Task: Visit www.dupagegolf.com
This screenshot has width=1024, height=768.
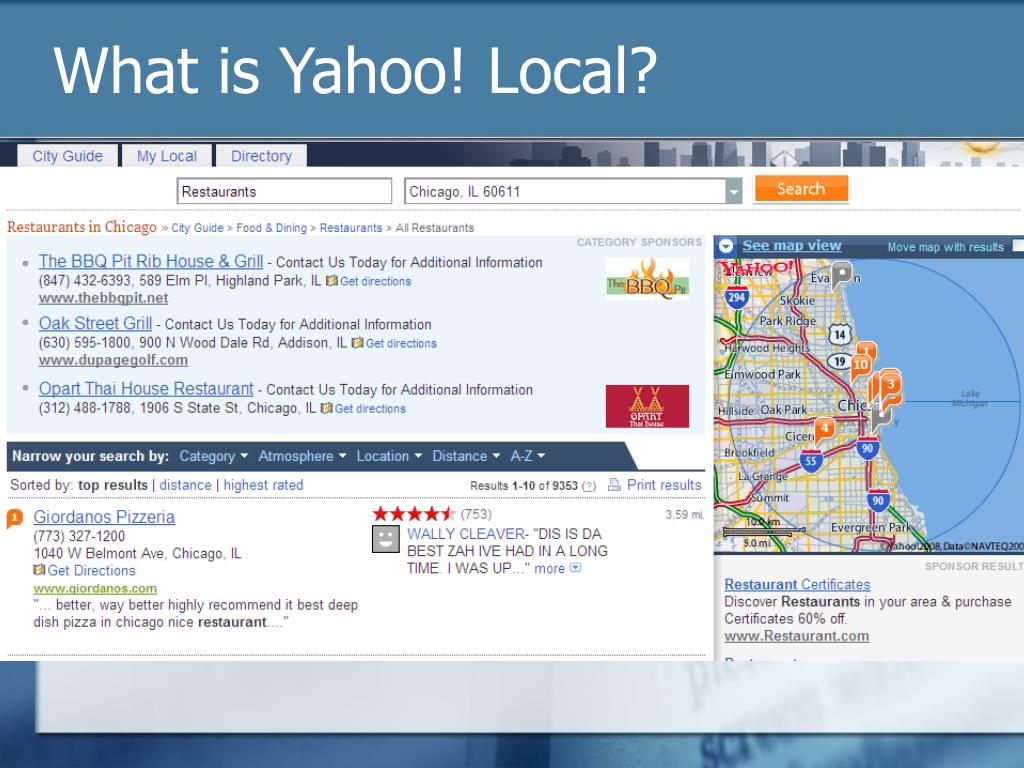Action: point(113,360)
